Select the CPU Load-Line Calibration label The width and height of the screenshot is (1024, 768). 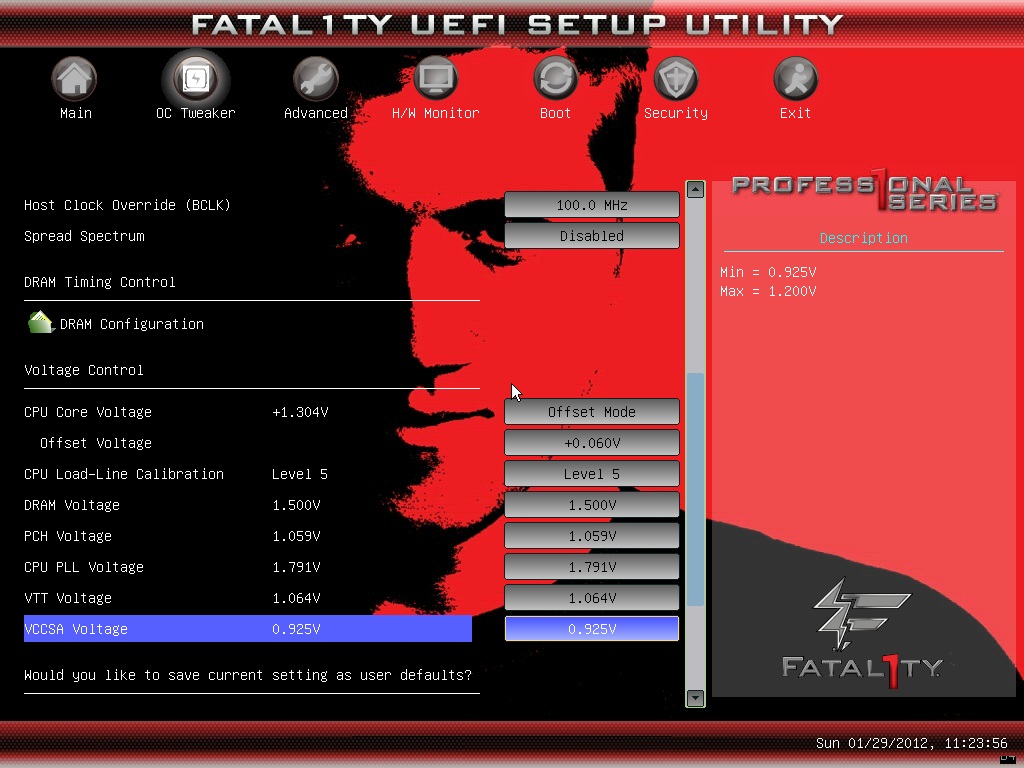(x=124, y=474)
